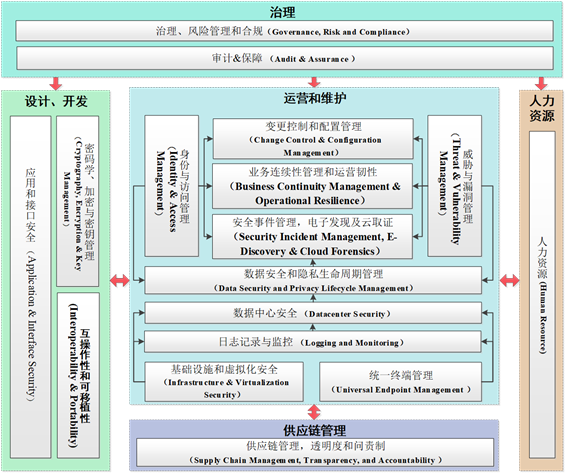The height and width of the screenshot is (473, 565).
Task: Click red arrow above 运营和维护 panel
Action: coord(314,82)
